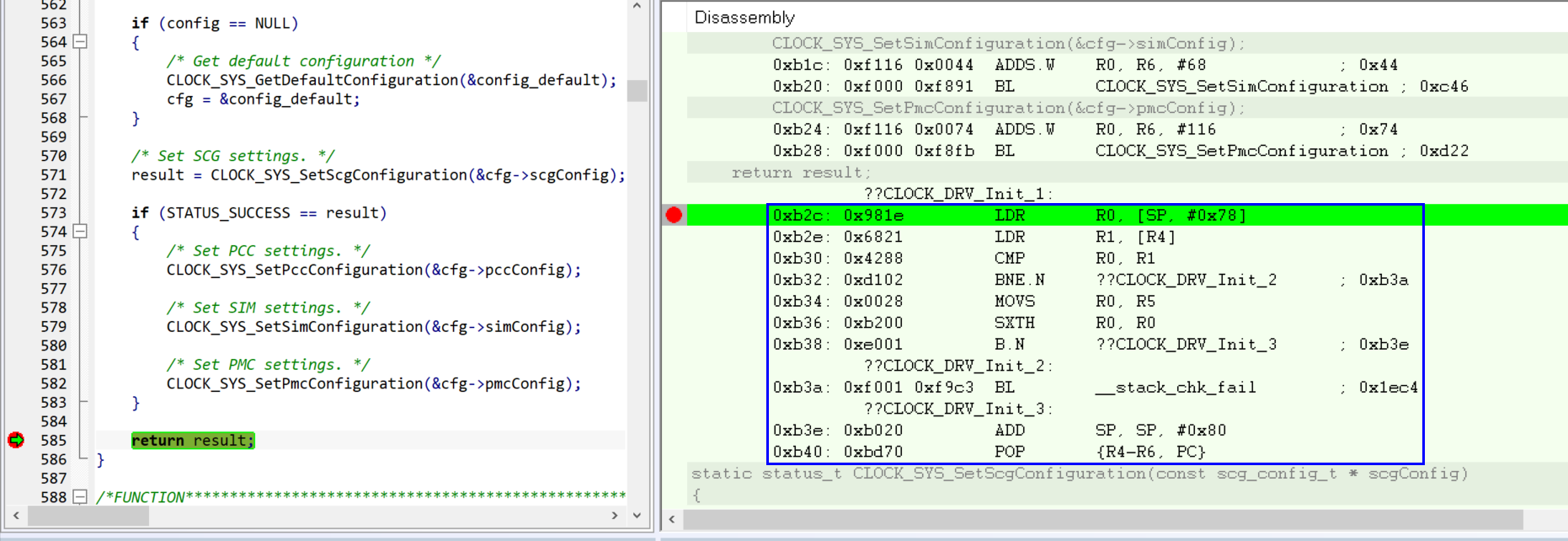
Task: Remove the red breakpoint at address 0xb2c
Action: (x=674, y=215)
